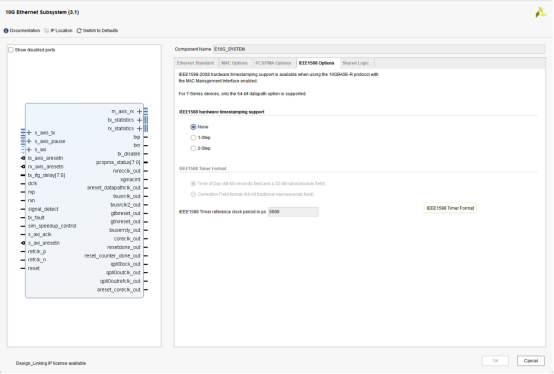The width and height of the screenshot is (554, 374).
Task: Click the Documentation link
Action: click(x=25, y=31)
